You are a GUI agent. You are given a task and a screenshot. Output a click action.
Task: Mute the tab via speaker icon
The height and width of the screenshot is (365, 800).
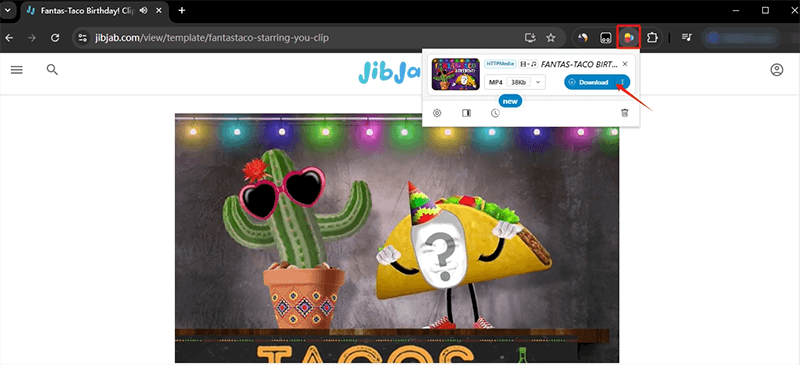(x=143, y=10)
